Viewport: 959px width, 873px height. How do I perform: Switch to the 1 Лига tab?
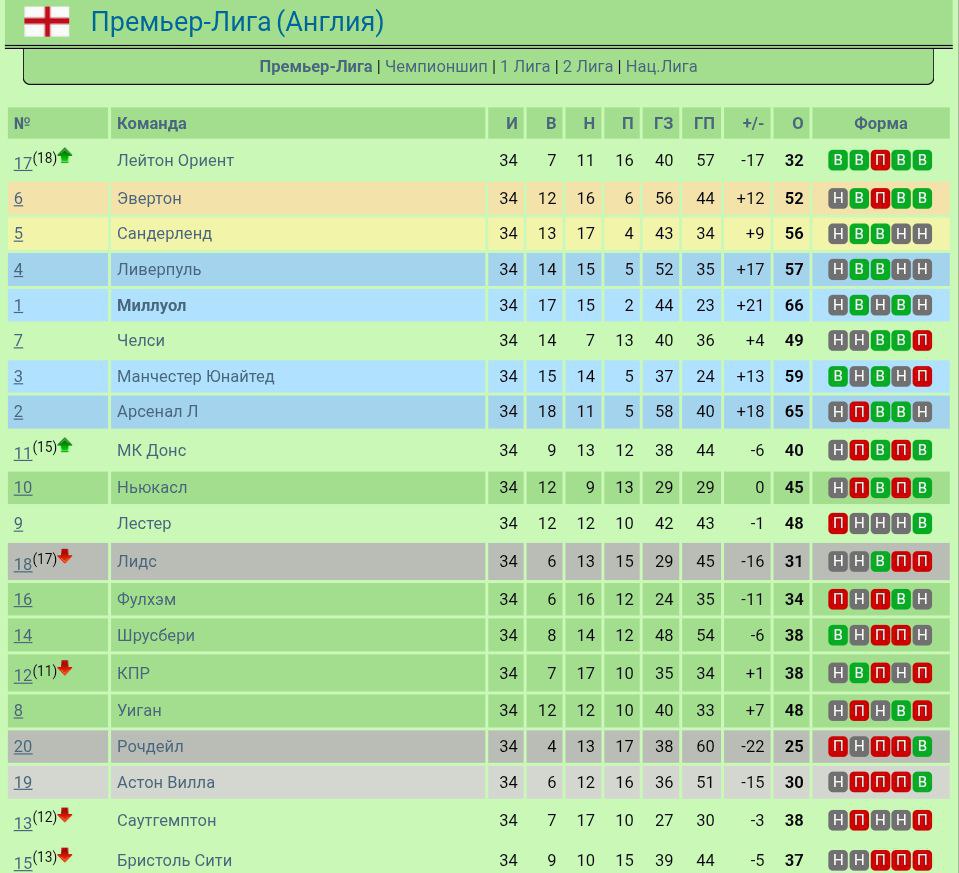coord(525,66)
